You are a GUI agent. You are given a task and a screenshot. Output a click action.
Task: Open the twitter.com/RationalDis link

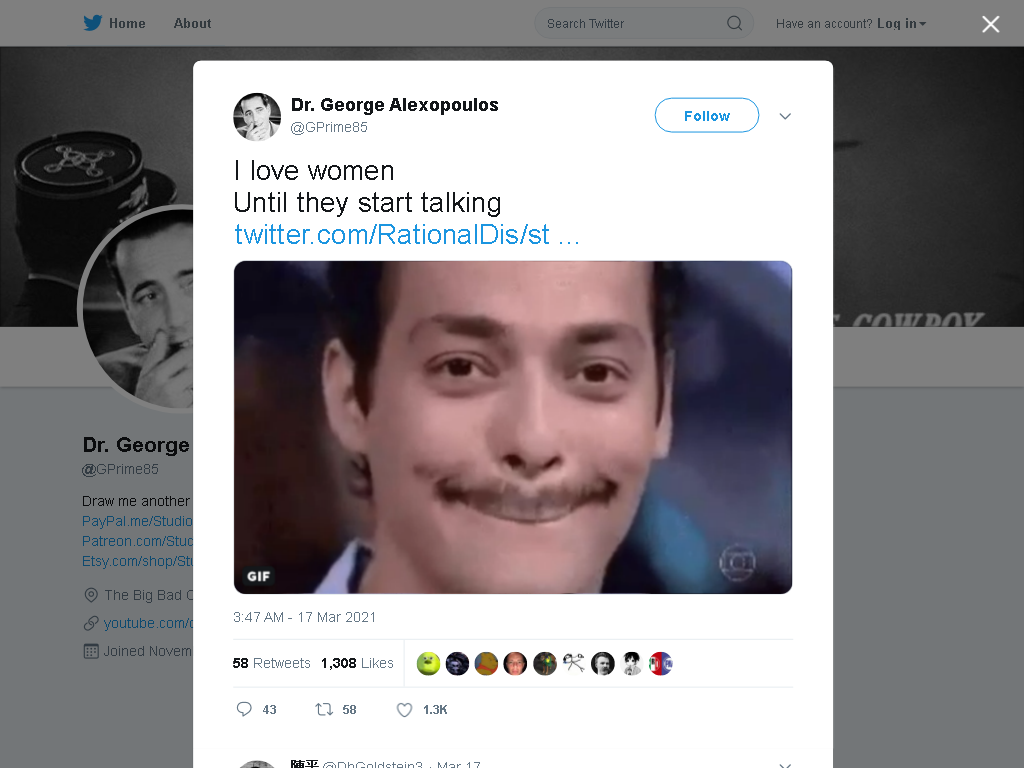pyautogui.click(x=406, y=234)
